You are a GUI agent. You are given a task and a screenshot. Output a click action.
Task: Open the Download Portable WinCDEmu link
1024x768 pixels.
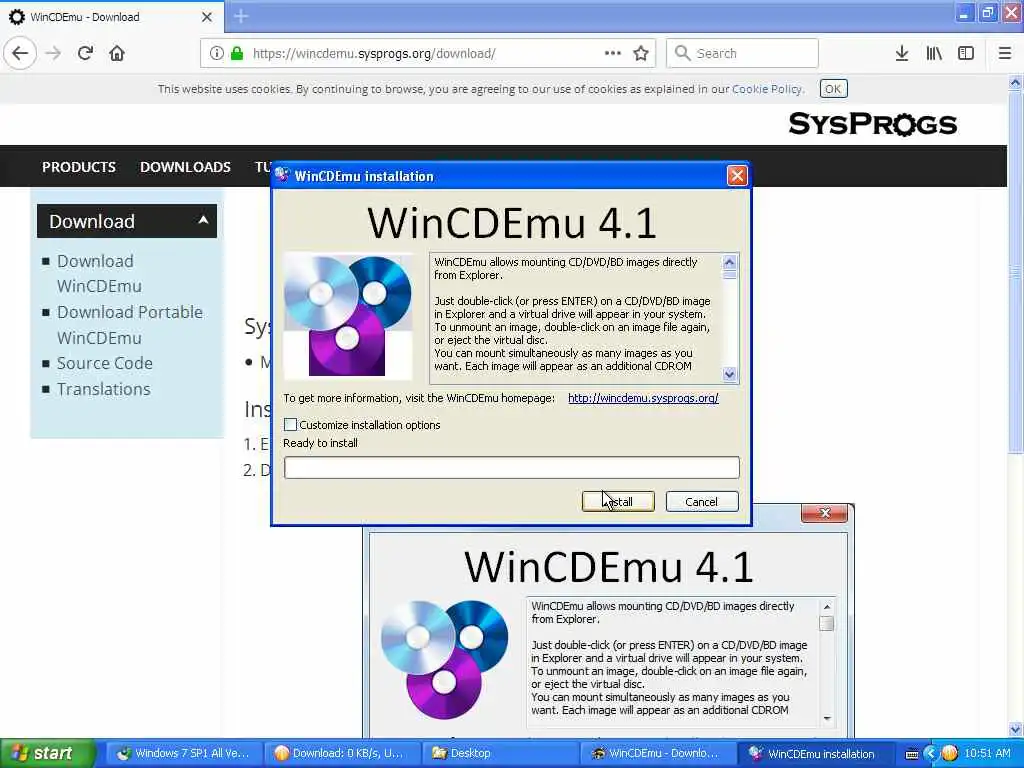click(129, 325)
